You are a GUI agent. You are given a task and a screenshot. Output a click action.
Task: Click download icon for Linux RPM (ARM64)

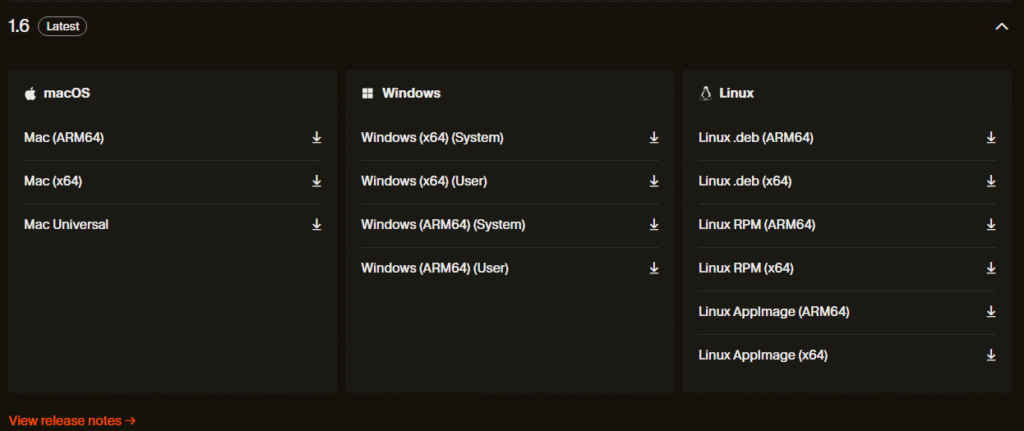[991, 225]
